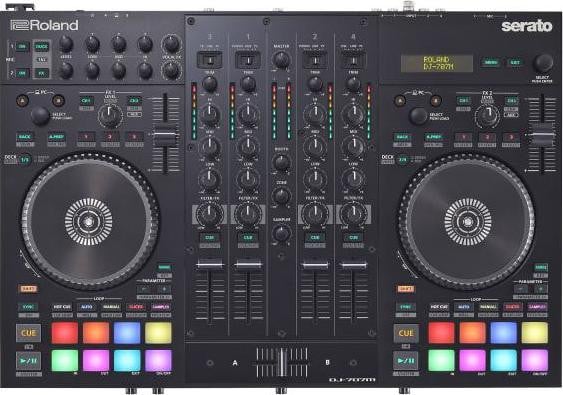Click the channel 3 volume fader
This screenshot has height=395, width=563.
pos(210,265)
